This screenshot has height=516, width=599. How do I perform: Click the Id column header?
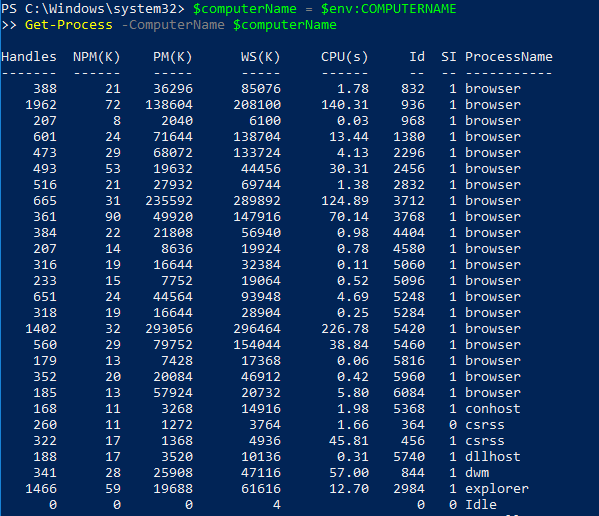point(417,57)
